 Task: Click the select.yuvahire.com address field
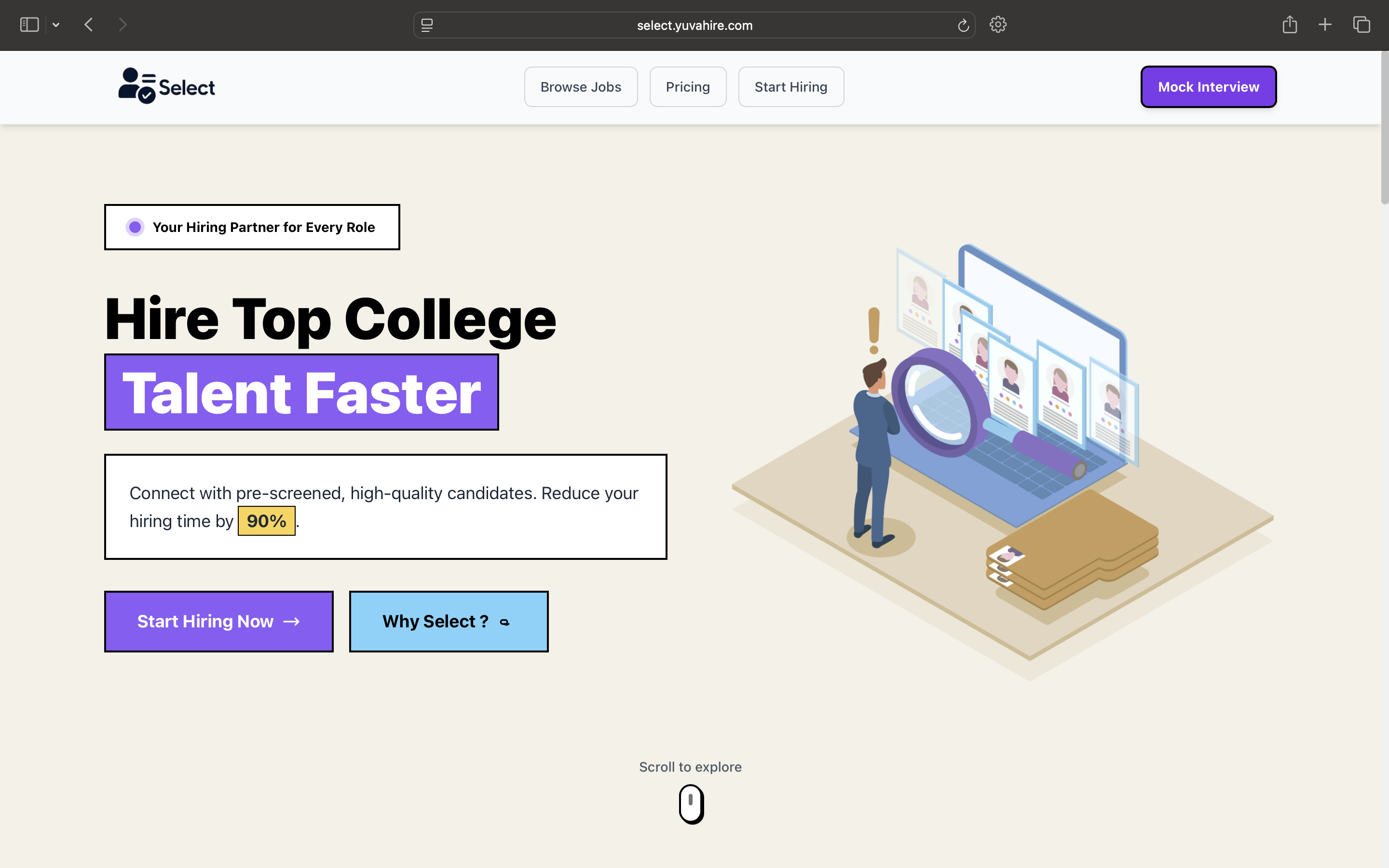point(694,25)
